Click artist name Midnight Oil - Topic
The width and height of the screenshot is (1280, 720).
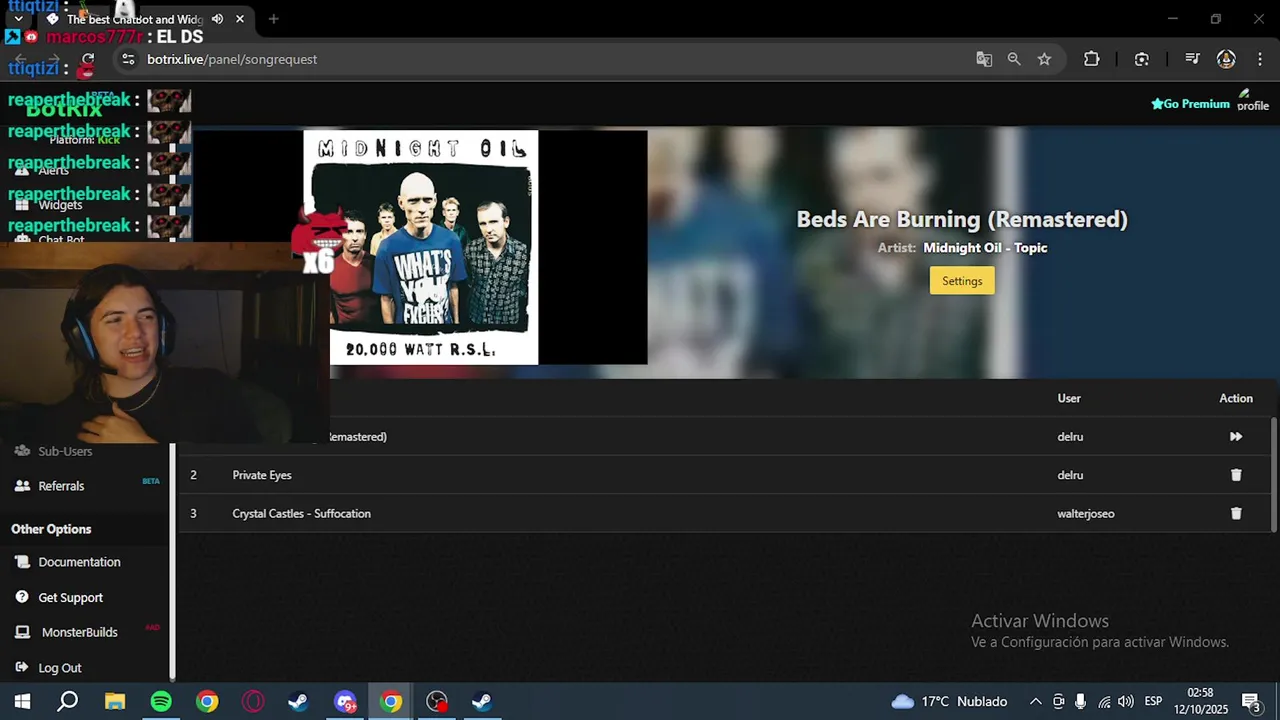(985, 248)
